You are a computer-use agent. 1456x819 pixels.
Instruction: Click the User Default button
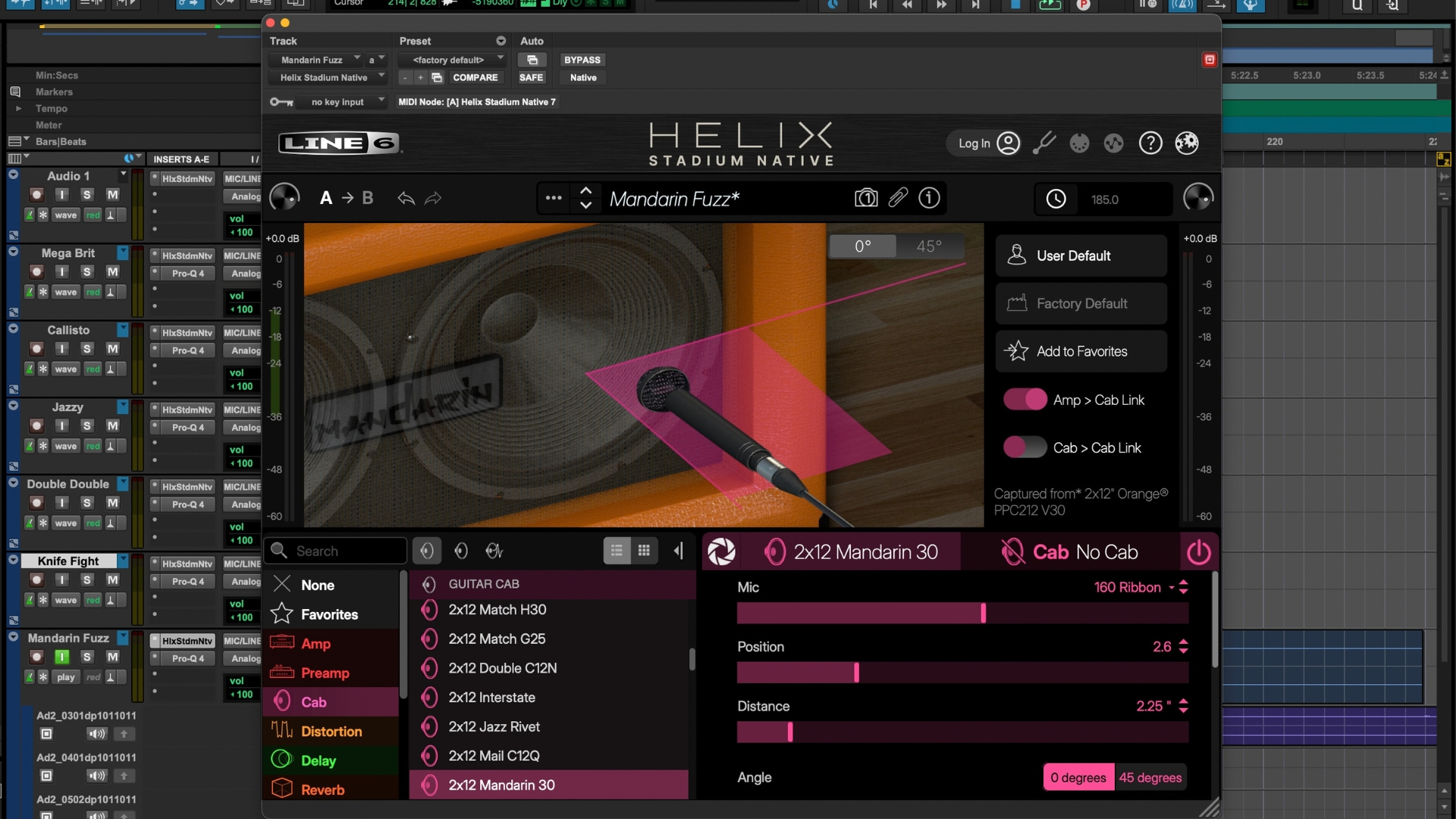pyautogui.click(x=1081, y=256)
